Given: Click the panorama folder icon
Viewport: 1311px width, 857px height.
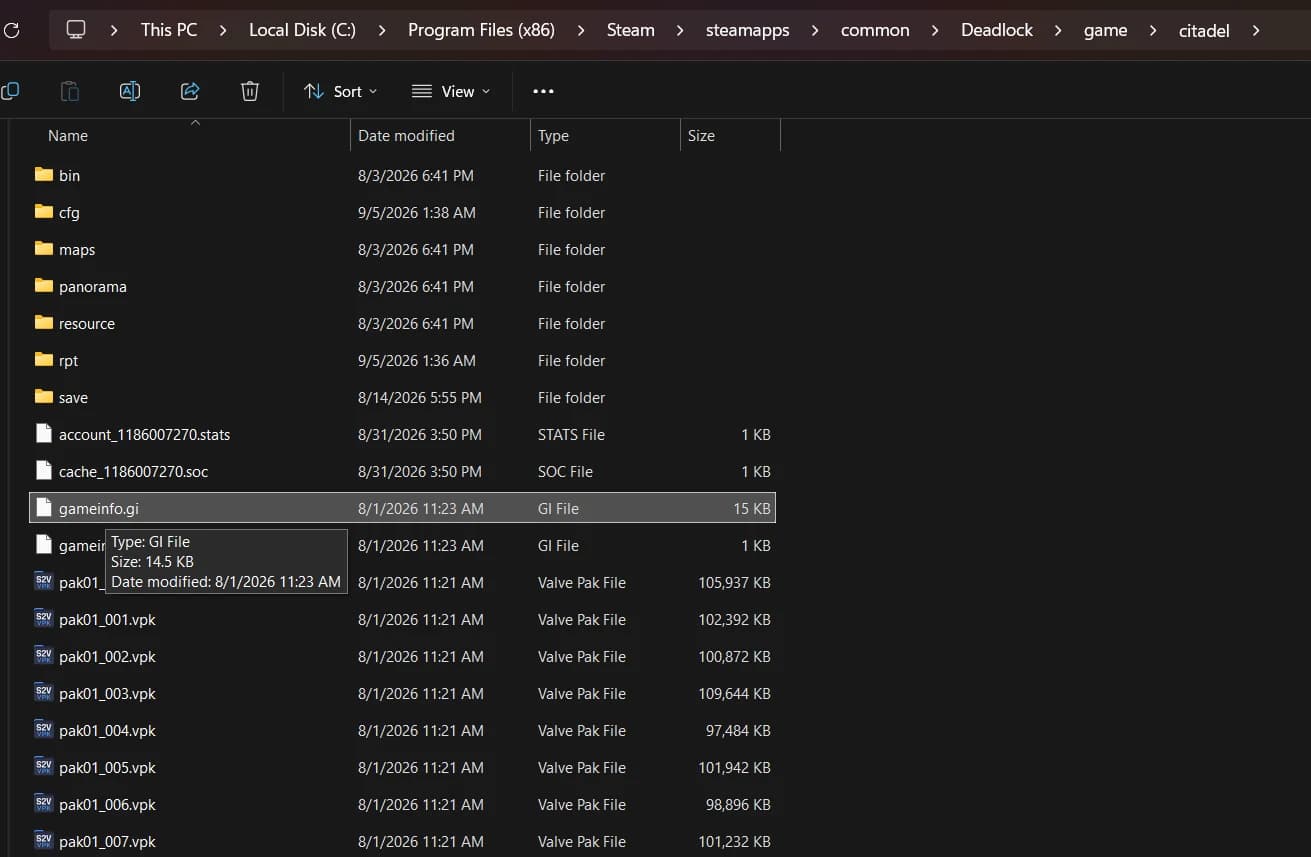Looking at the screenshot, I should pyautogui.click(x=43, y=286).
